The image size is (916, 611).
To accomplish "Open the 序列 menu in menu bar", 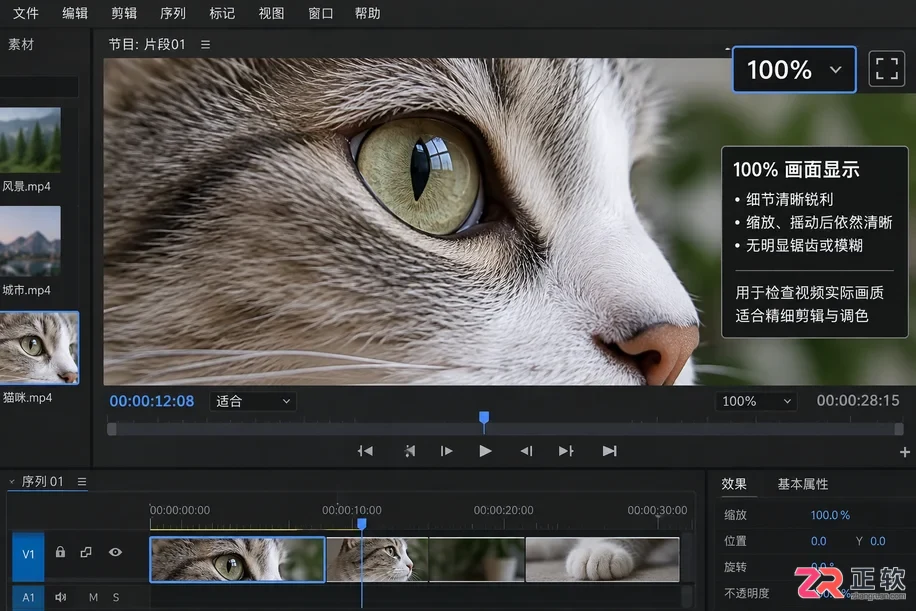I will point(172,13).
